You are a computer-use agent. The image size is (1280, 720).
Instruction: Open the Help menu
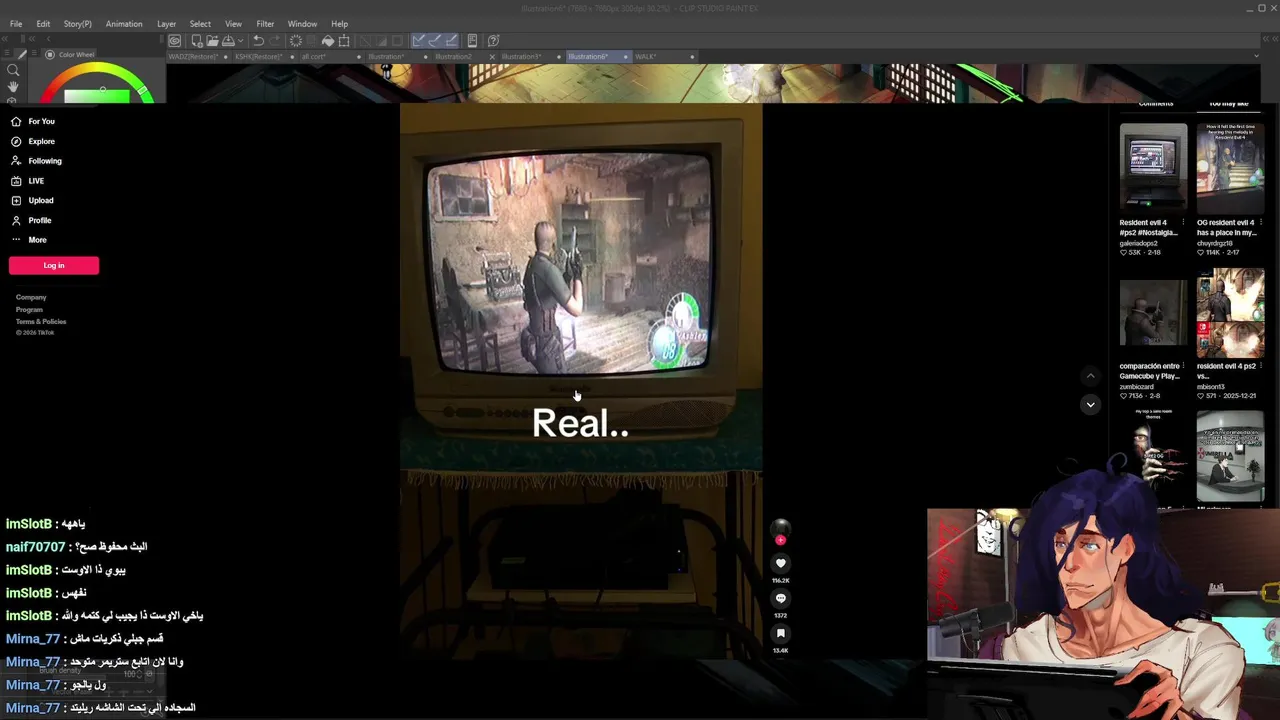point(340,24)
